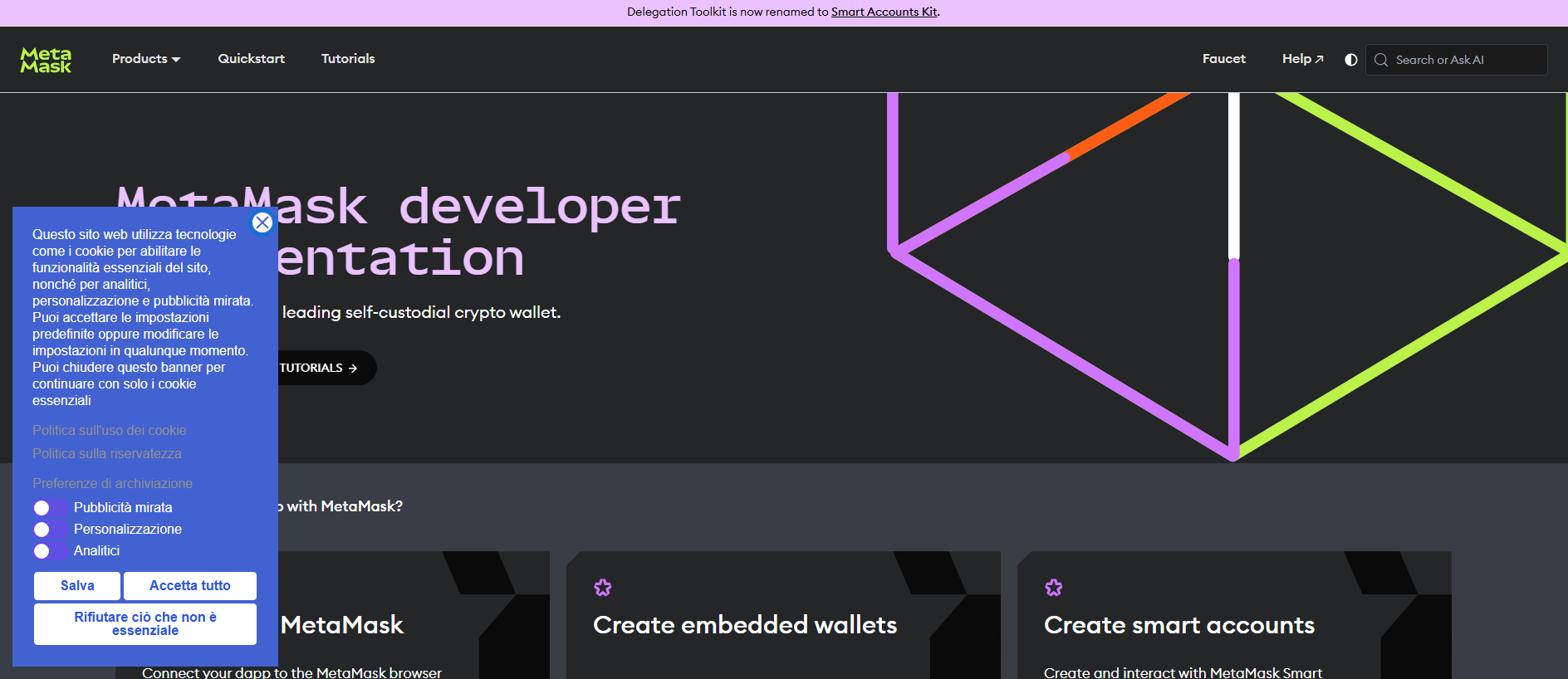Click the TUTORIALS arrow button

point(326,368)
